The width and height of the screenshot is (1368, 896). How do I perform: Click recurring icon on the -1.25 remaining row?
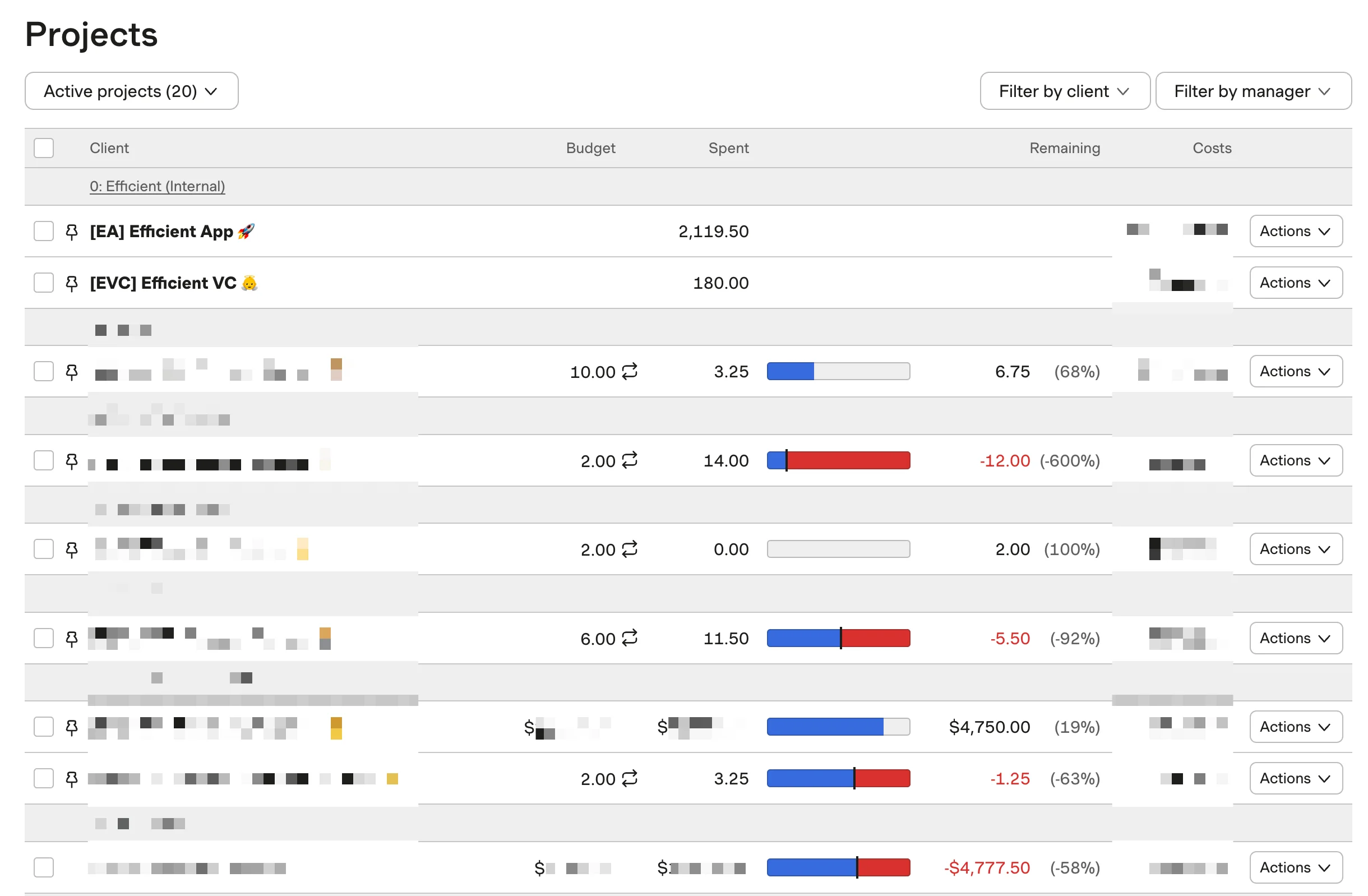(630, 779)
